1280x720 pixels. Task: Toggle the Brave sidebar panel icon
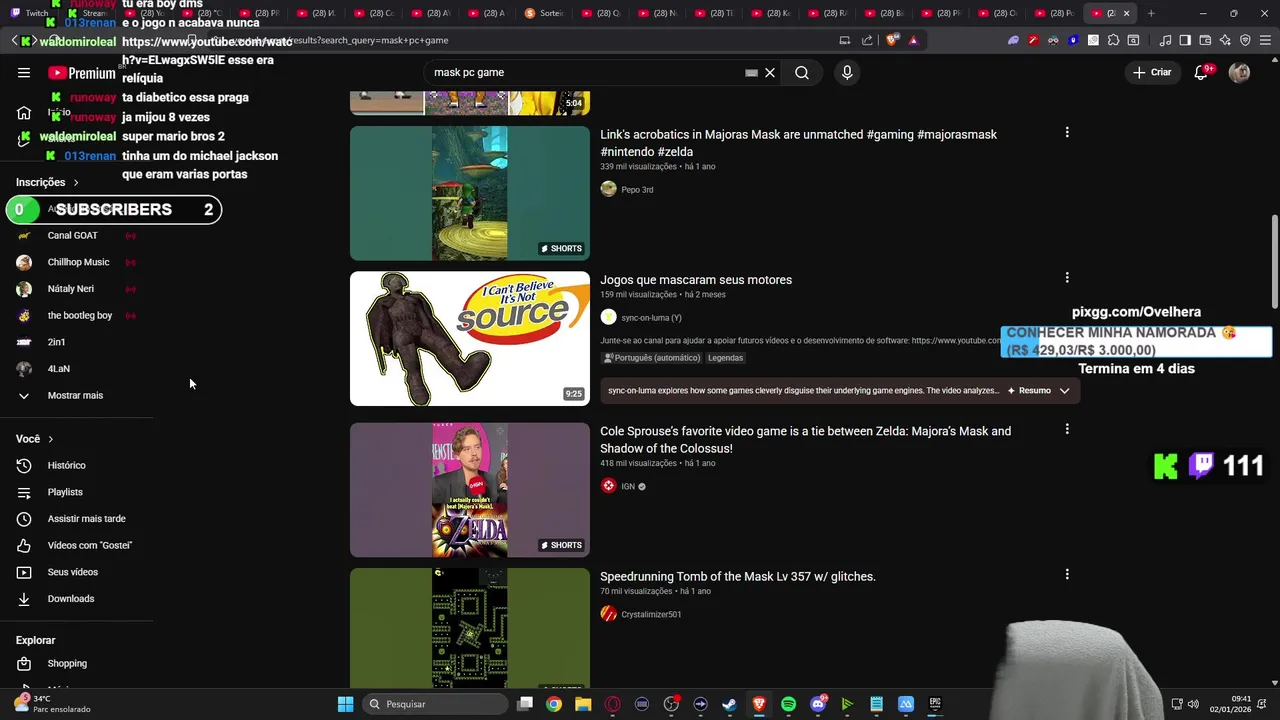pyautogui.click(x=1185, y=40)
